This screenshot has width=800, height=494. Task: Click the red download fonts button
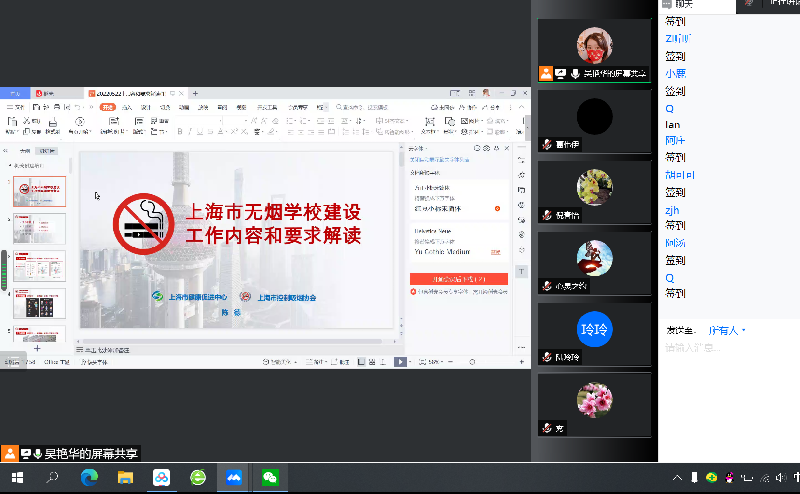pos(459,279)
